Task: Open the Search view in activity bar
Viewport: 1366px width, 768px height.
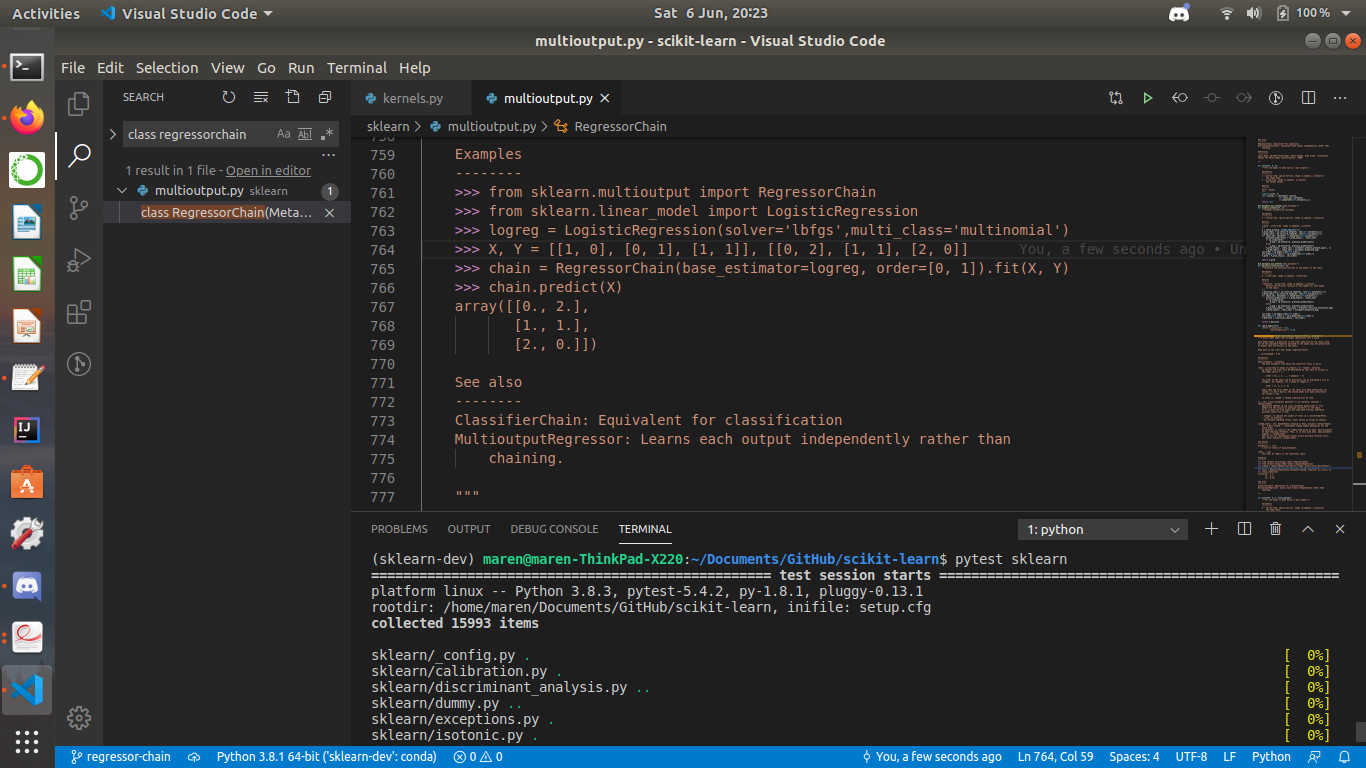Action: pos(79,156)
